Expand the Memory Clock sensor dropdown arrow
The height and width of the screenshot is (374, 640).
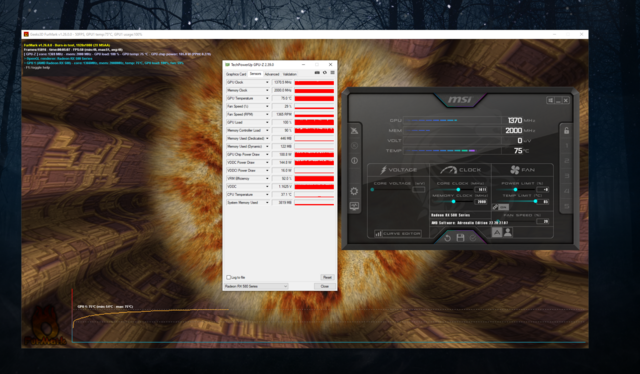(x=267, y=90)
